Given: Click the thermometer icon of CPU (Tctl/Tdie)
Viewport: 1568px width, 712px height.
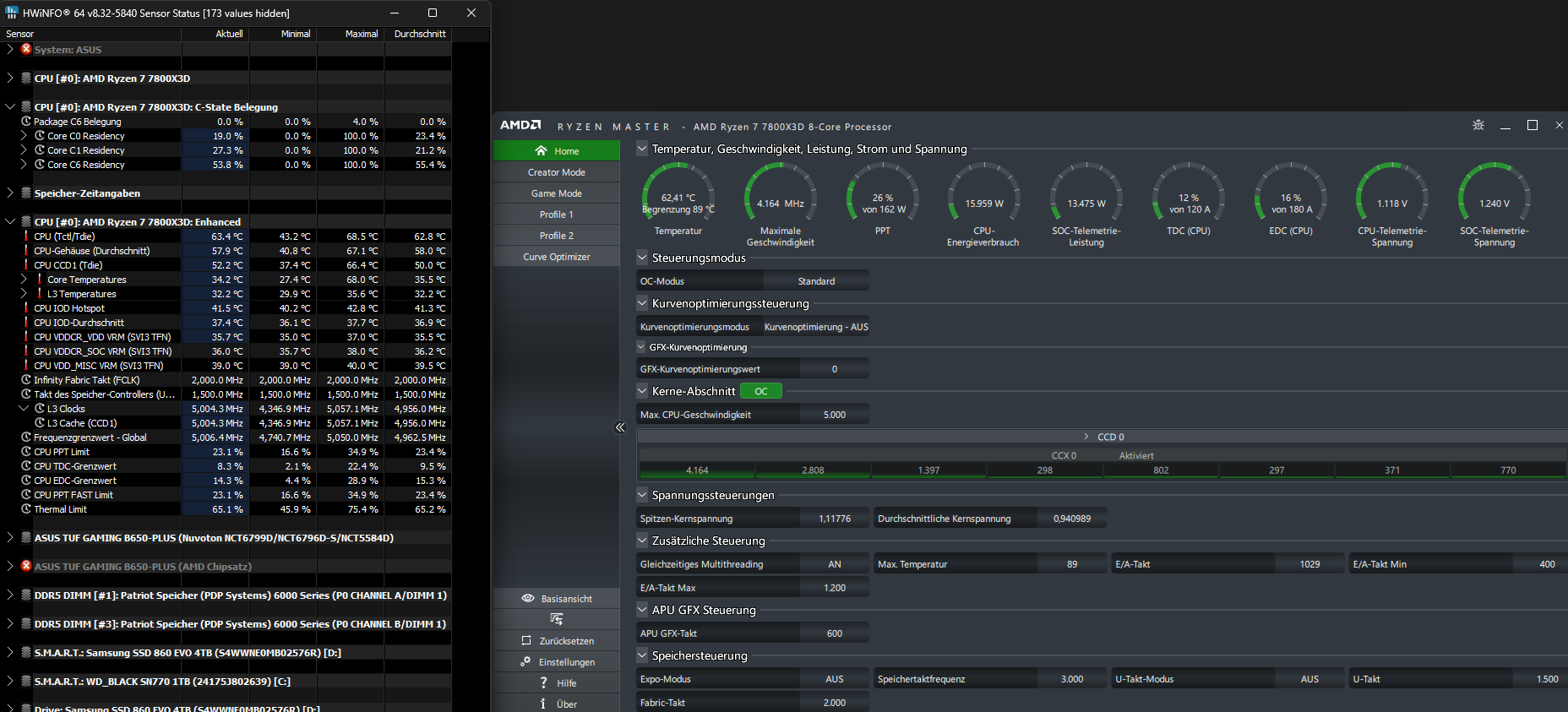Looking at the screenshot, I should coord(26,236).
